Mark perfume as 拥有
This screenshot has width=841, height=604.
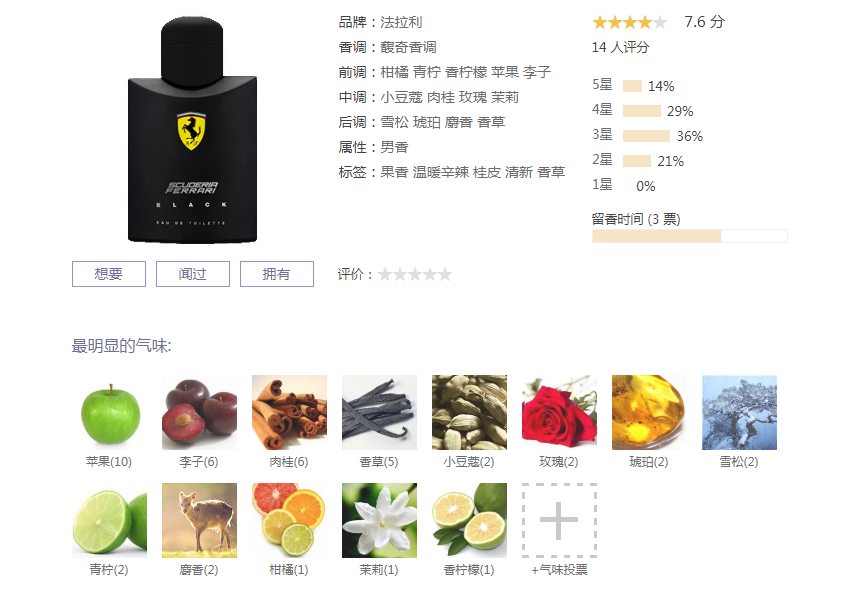coord(277,274)
